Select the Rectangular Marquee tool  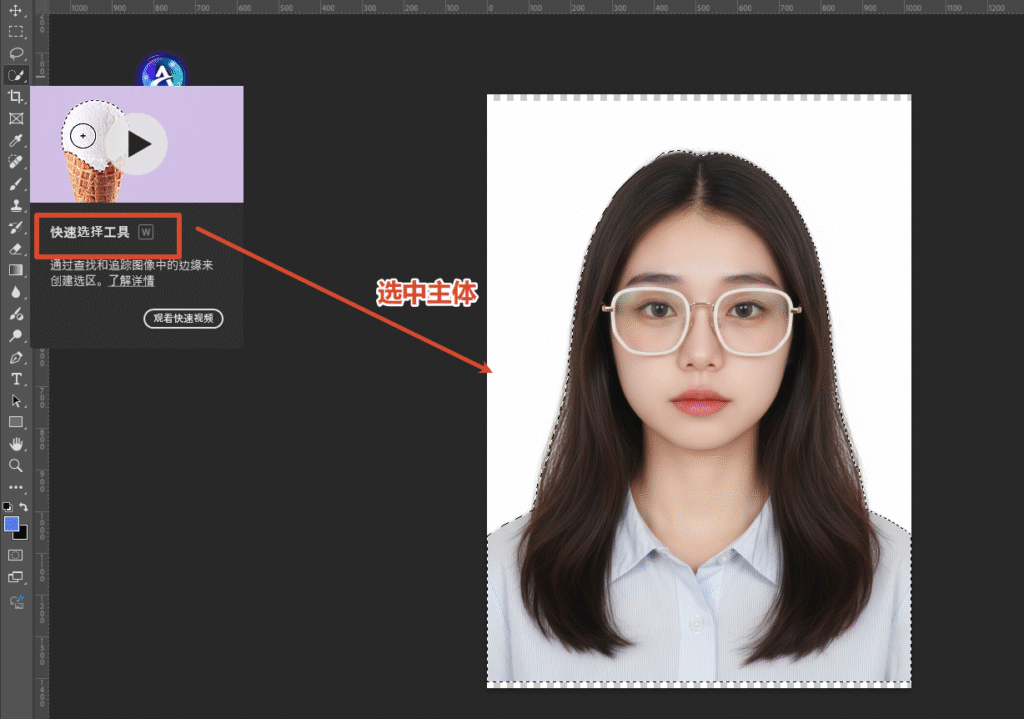tap(16, 31)
